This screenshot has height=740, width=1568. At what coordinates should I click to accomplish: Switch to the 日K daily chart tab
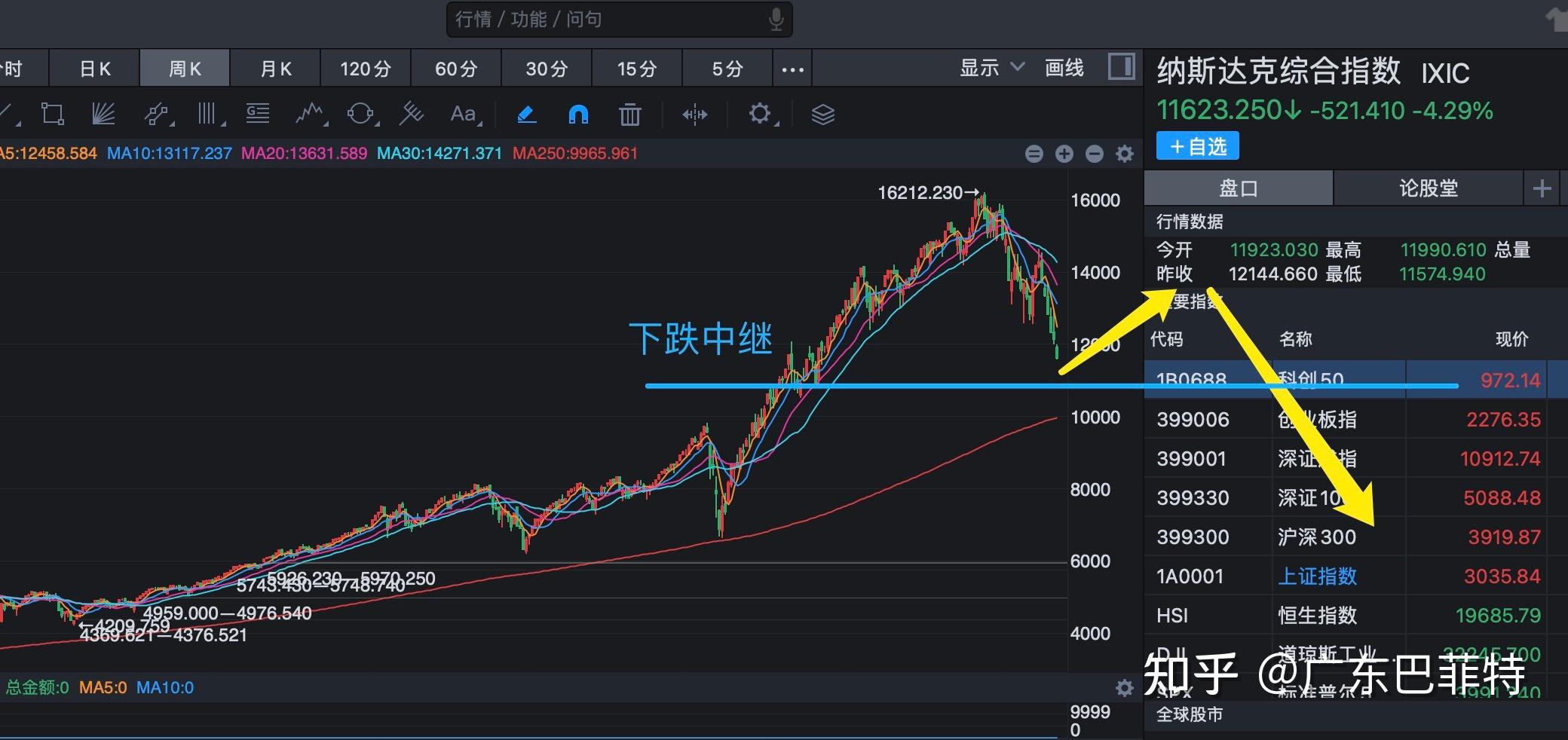tap(93, 68)
